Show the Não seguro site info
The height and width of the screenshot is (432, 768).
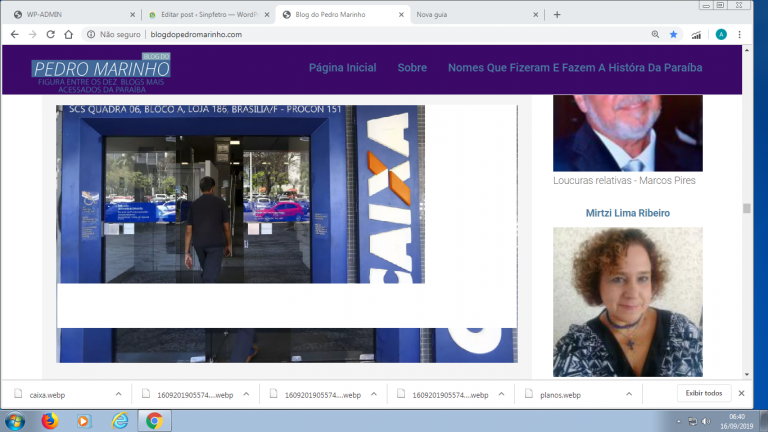[x=114, y=34]
